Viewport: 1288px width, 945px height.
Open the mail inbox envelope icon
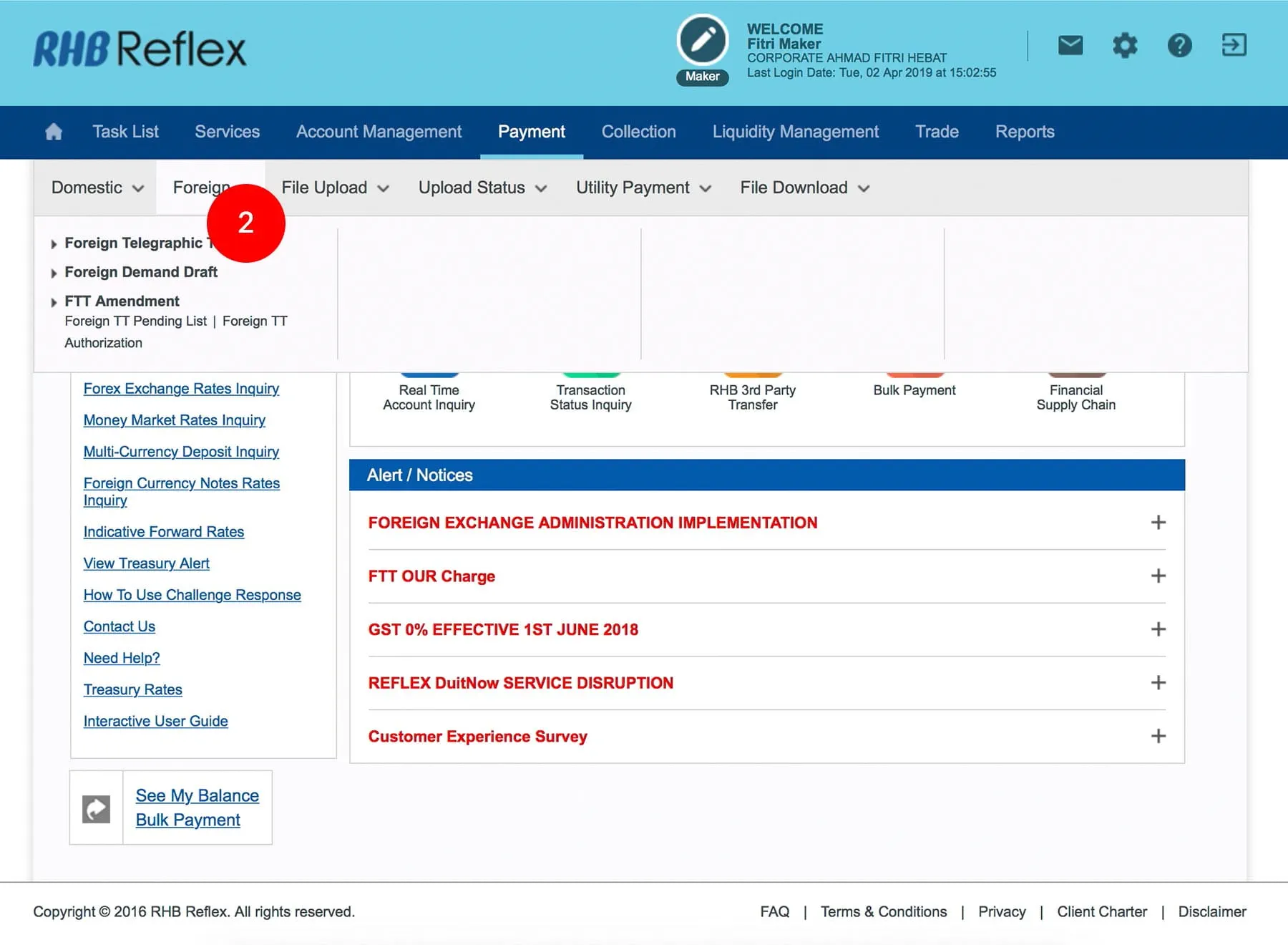pos(1070,46)
